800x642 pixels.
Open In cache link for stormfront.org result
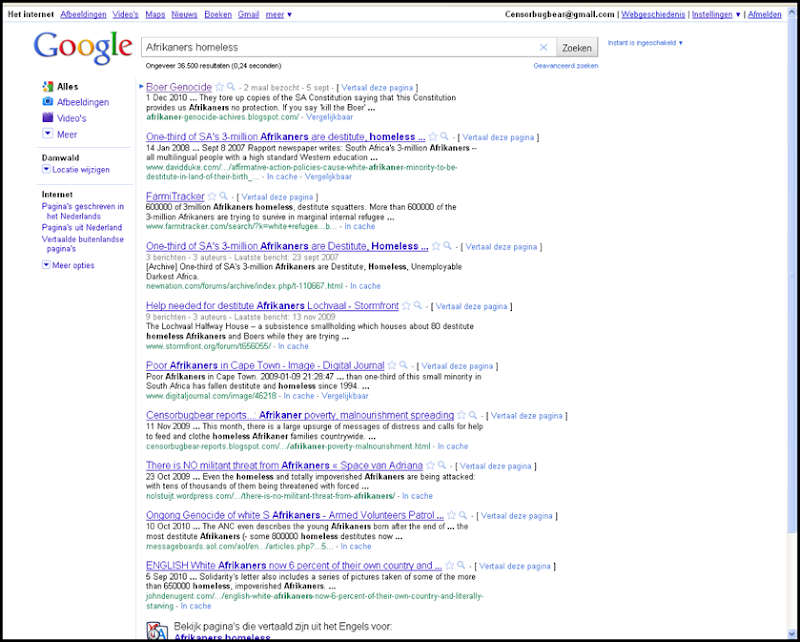[293, 346]
